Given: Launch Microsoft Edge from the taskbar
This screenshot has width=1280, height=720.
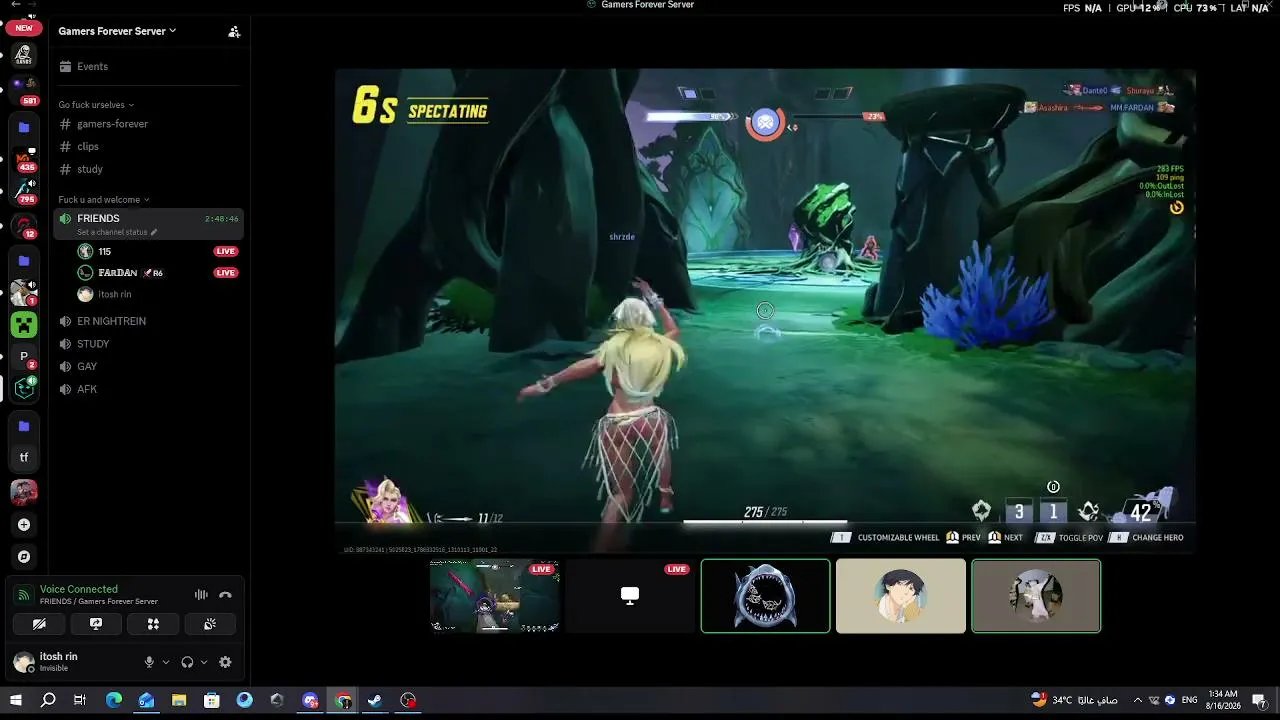Looking at the screenshot, I should pos(113,700).
